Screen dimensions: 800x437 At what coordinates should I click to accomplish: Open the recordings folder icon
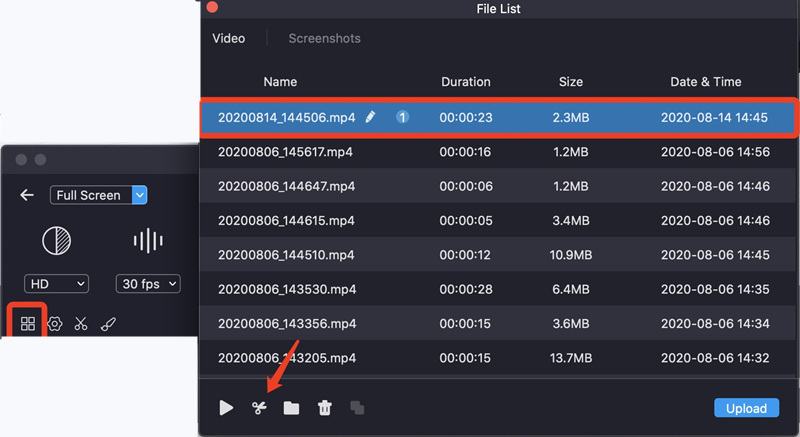click(291, 407)
